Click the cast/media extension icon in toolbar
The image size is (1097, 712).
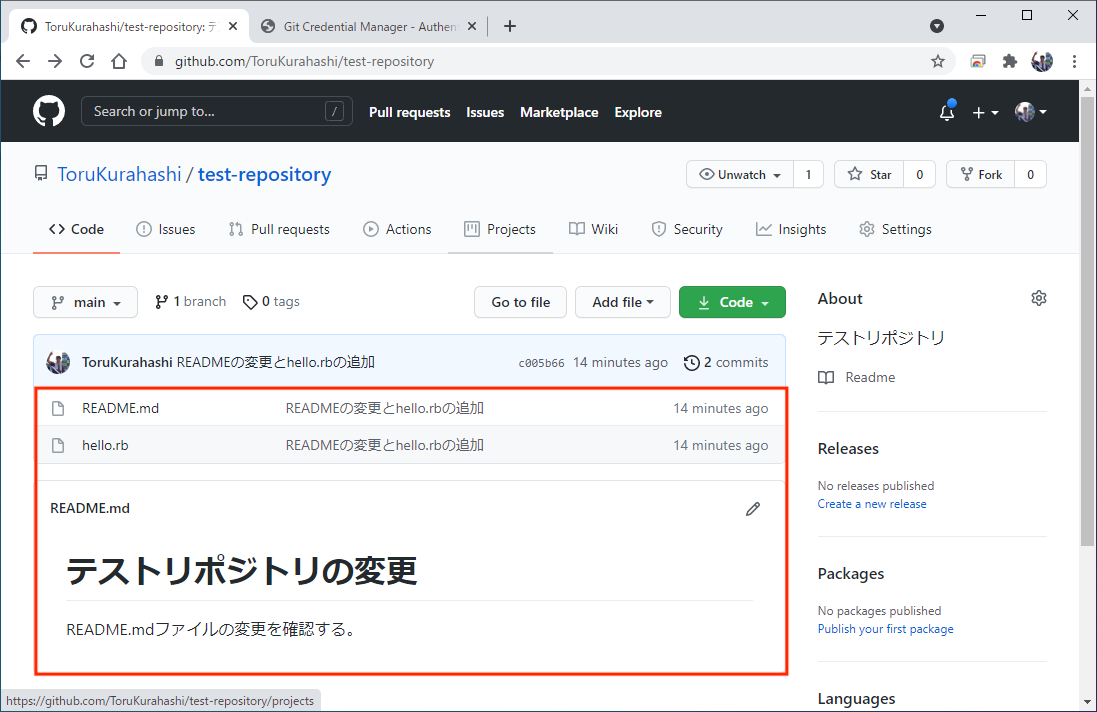978,62
